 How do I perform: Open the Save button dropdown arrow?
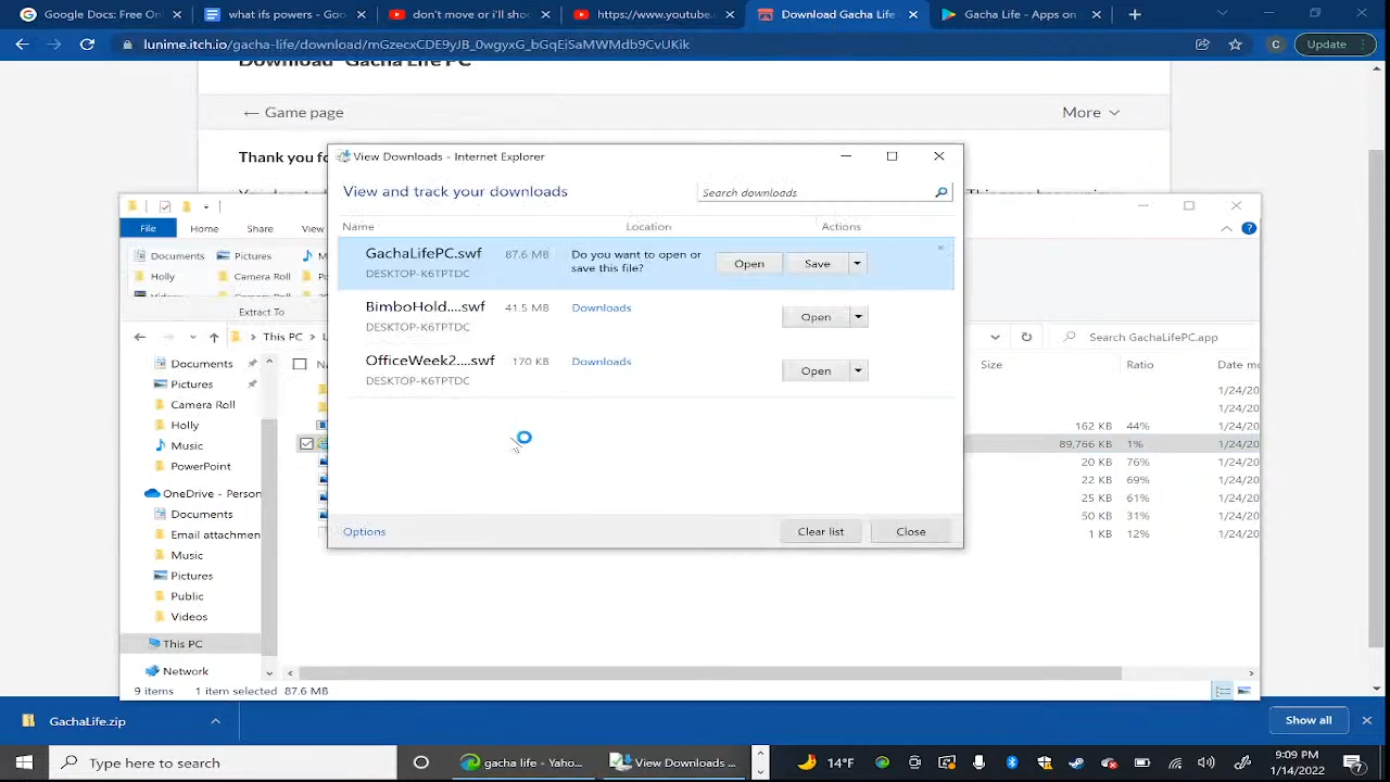[857, 263]
